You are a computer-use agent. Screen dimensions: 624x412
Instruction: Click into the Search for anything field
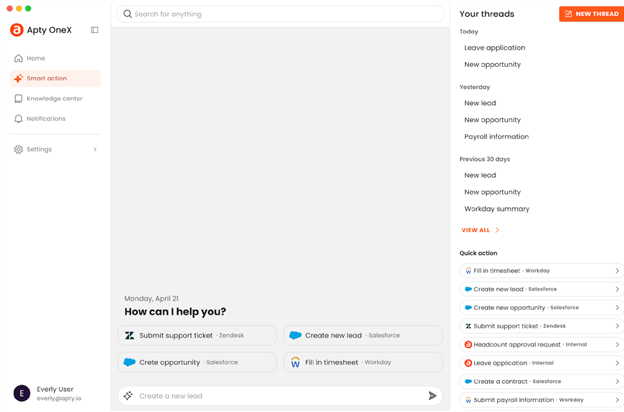[285, 14]
